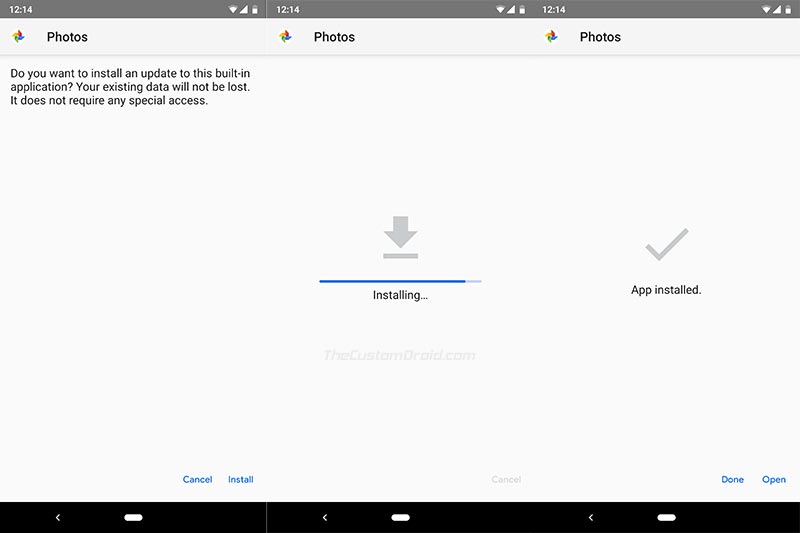Tap Install to update Photos

[240, 480]
